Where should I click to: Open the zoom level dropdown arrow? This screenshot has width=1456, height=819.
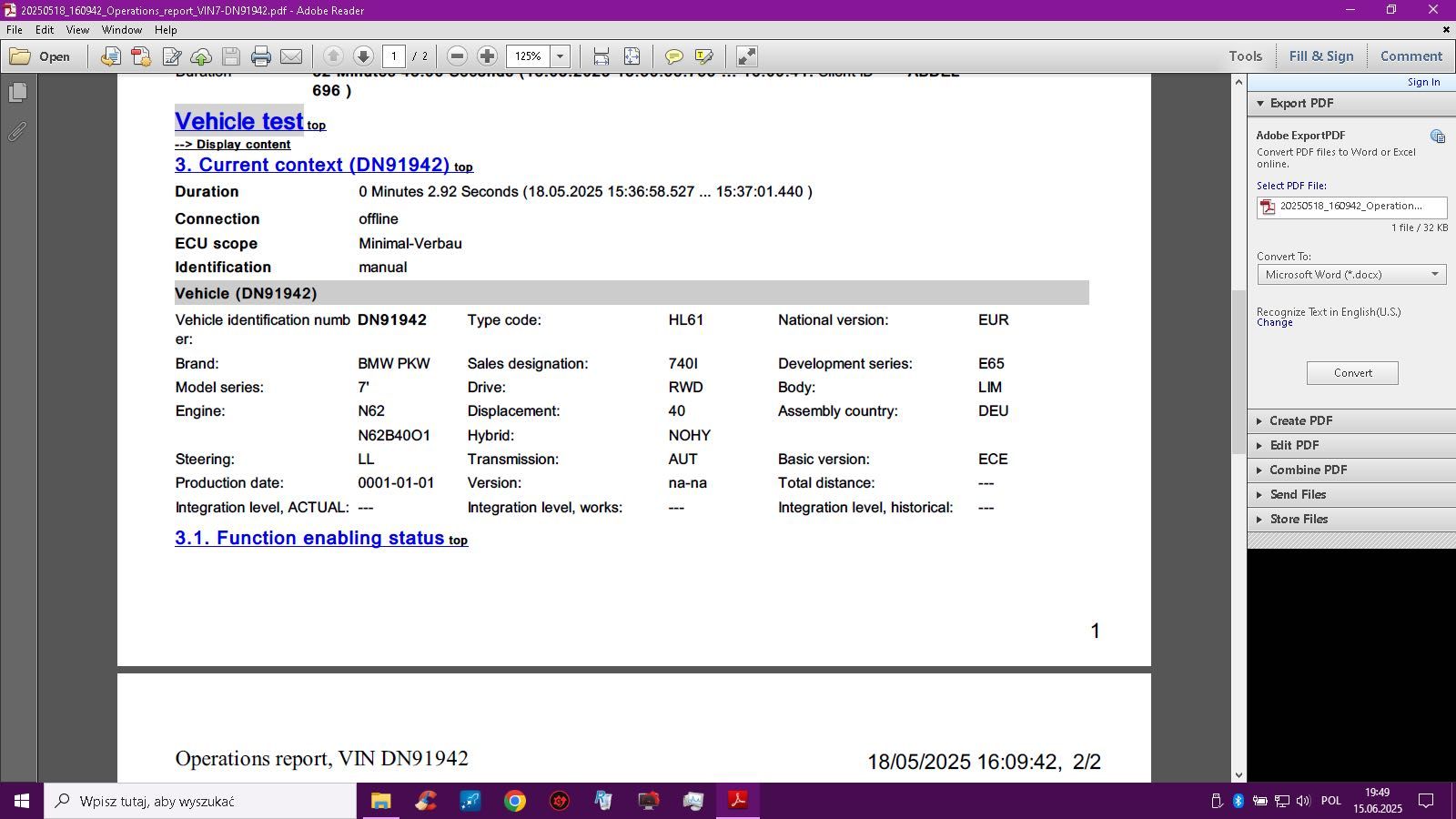[561, 56]
